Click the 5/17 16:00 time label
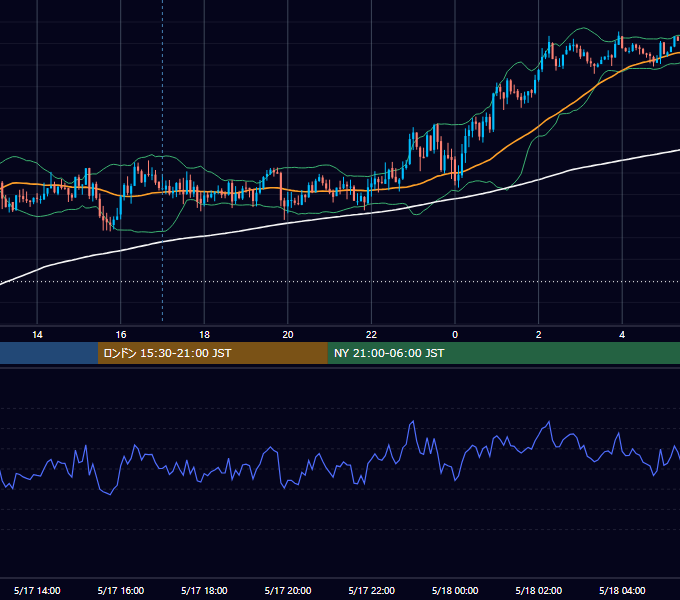This screenshot has height=600, width=680. point(121,590)
